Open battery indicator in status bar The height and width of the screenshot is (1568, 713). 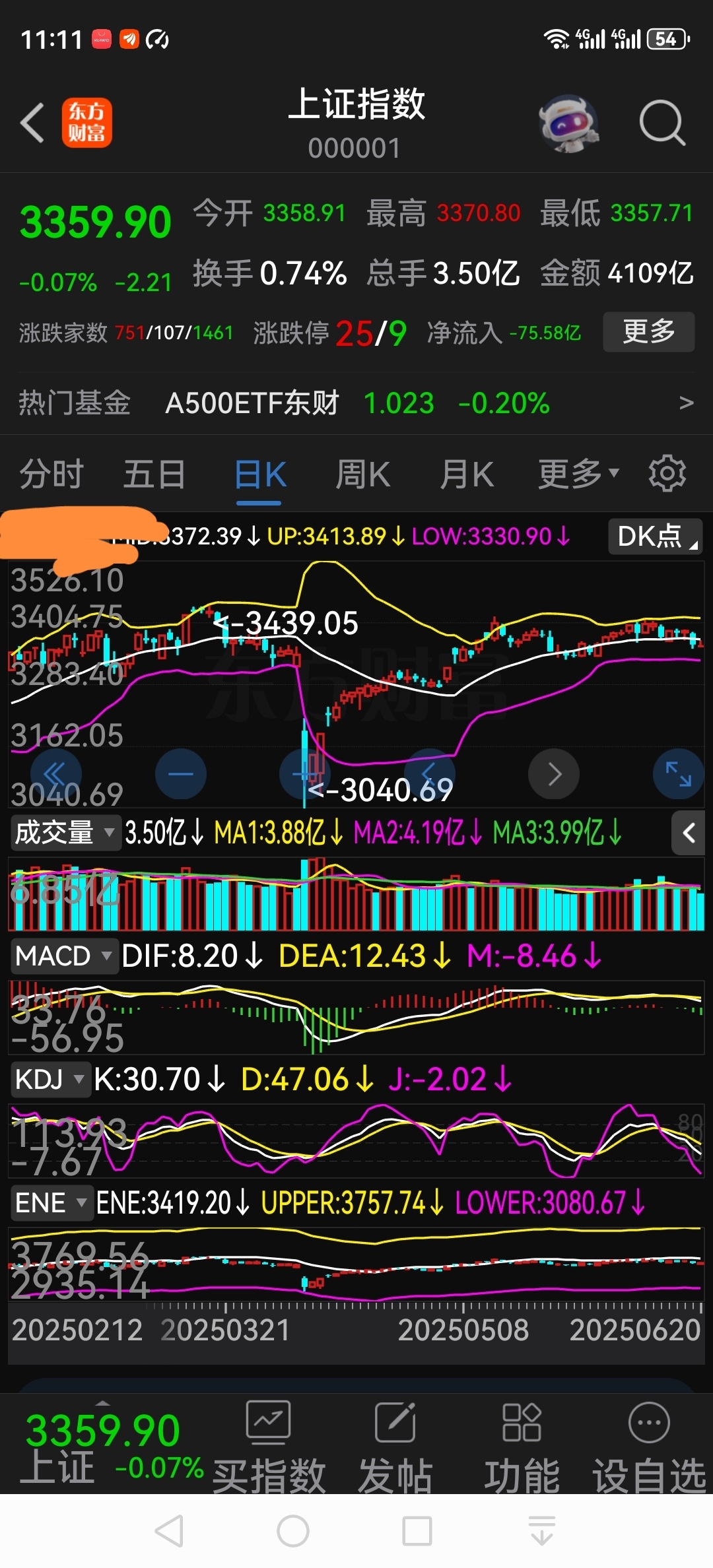pos(668,40)
